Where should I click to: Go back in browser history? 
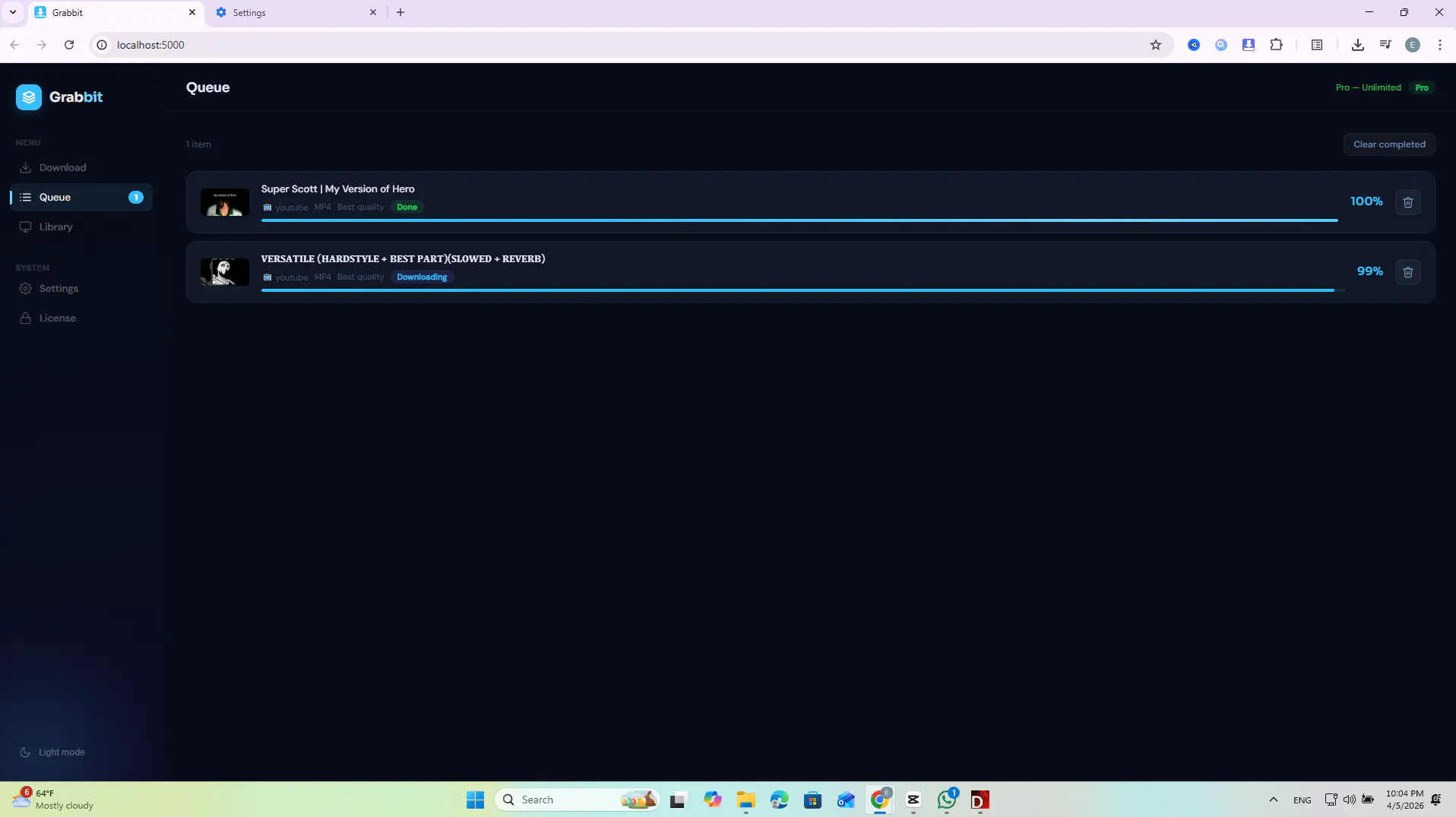coord(14,45)
